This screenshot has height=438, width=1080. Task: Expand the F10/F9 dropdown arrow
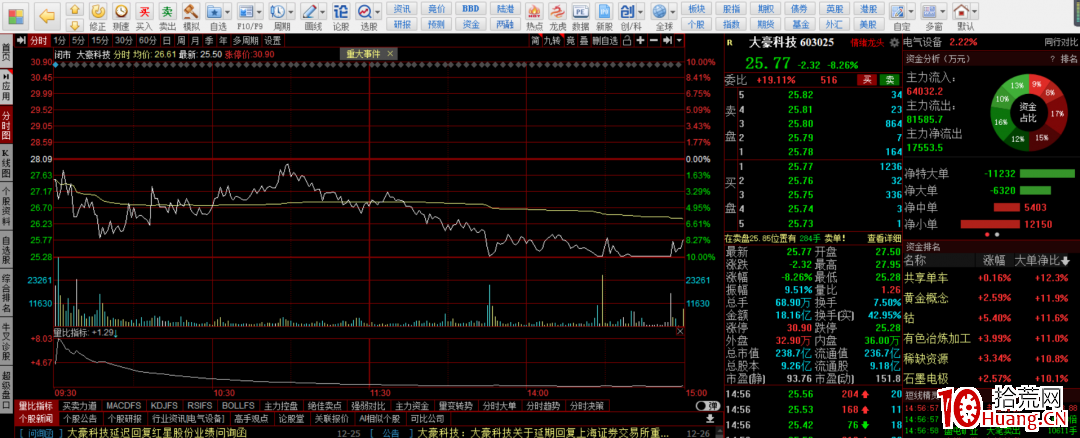pos(258,12)
